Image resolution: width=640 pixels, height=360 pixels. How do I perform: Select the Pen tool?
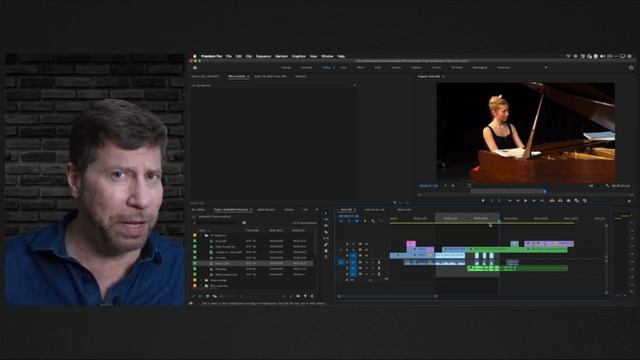click(x=326, y=245)
